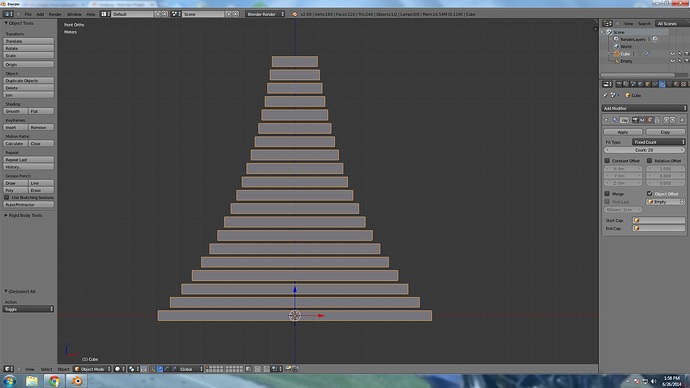690x388 pixels.
Task: Open the Fit Type Fixed Count dropdown
Action: pyautogui.click(x=659, y=142)
